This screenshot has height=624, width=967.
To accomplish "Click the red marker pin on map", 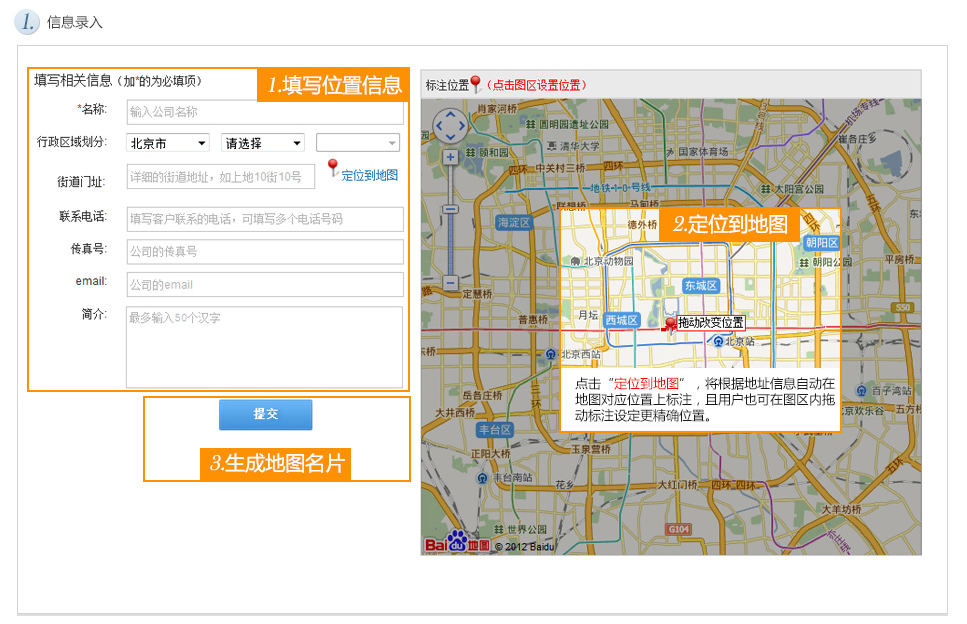I will [670, 326].
